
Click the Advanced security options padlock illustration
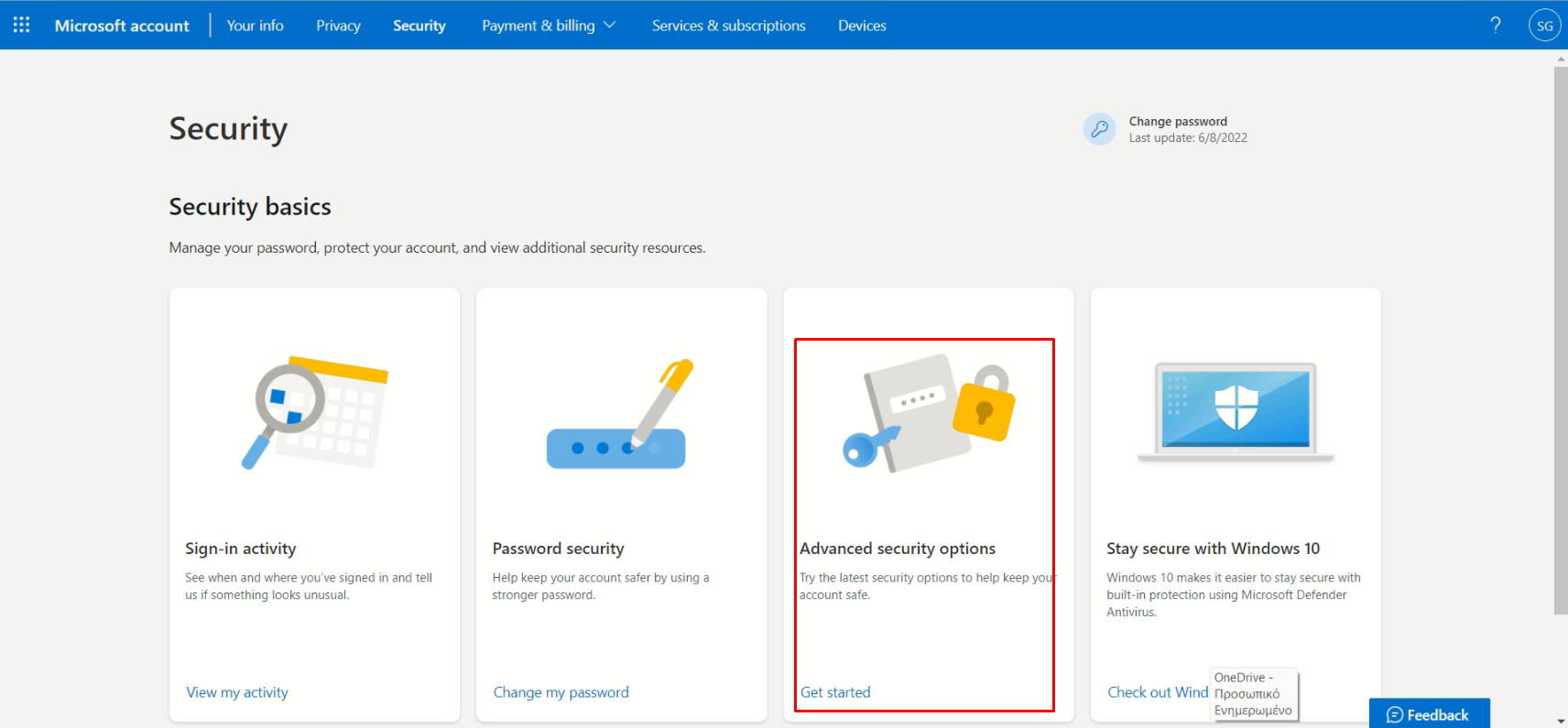(929, 413)
